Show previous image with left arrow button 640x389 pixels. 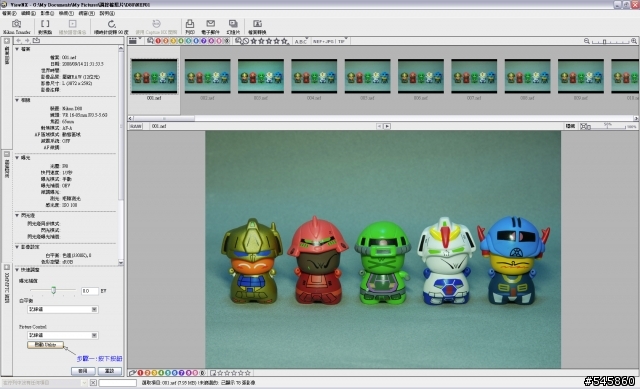(x=379, y=126)
